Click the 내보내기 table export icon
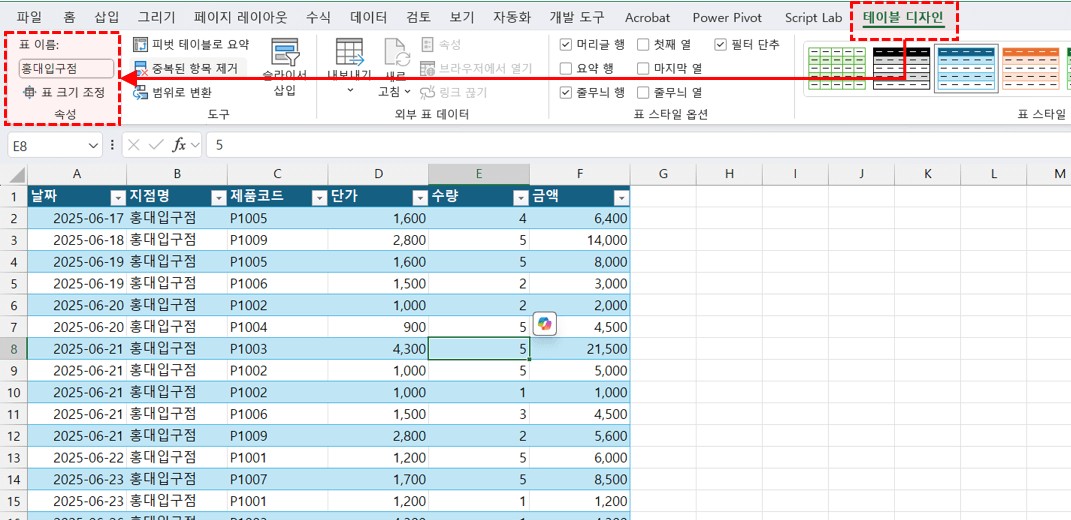This screenshot has height=520, width=1071. pyautogui.click(x=349, y=53)
